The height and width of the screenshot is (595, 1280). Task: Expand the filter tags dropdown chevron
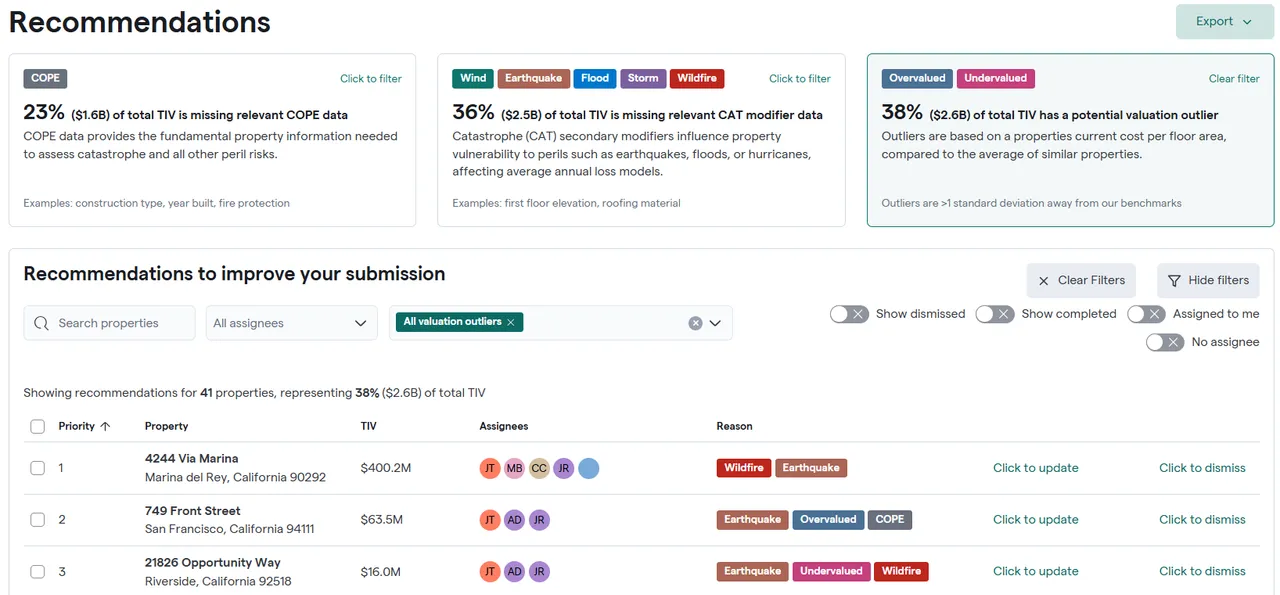point(715,323)
